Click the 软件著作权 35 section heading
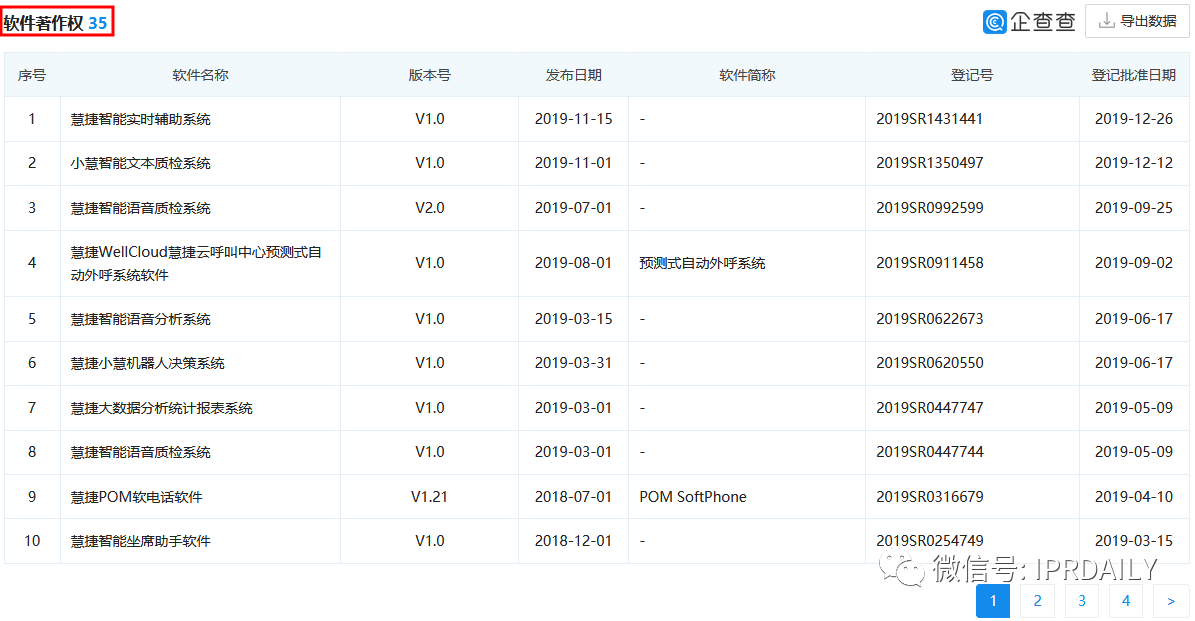The image size is (1195, 621). tap(57, 22)
